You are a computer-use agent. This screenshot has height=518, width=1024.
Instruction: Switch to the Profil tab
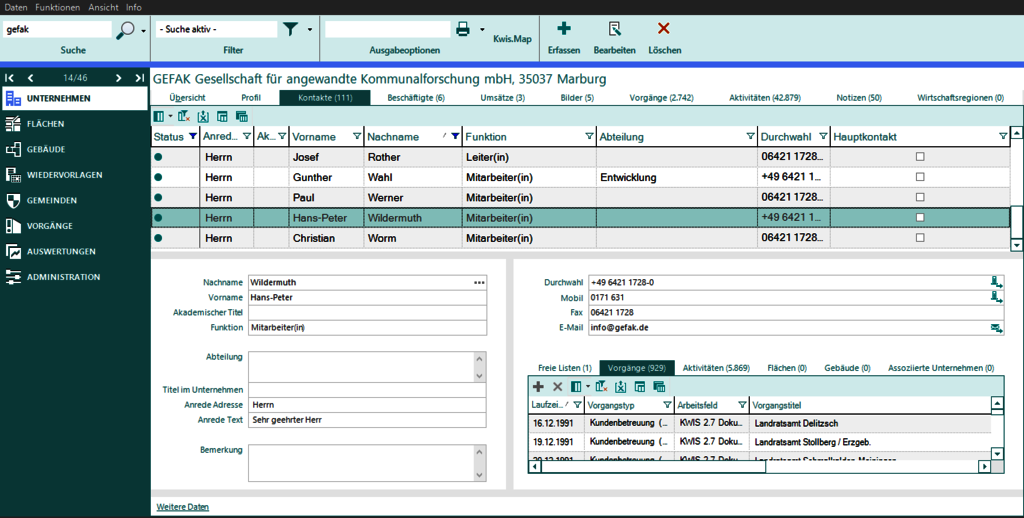point(251,97)
